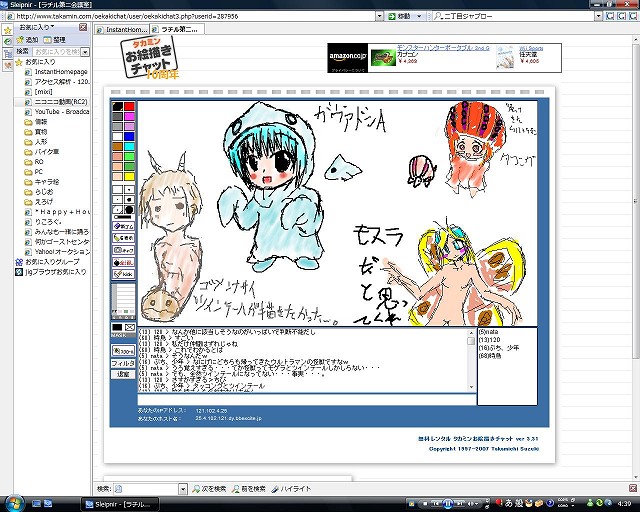The width and height of the screenshot is (640, 512).
Task: Click the page find text field
Action: click(146, 489)
